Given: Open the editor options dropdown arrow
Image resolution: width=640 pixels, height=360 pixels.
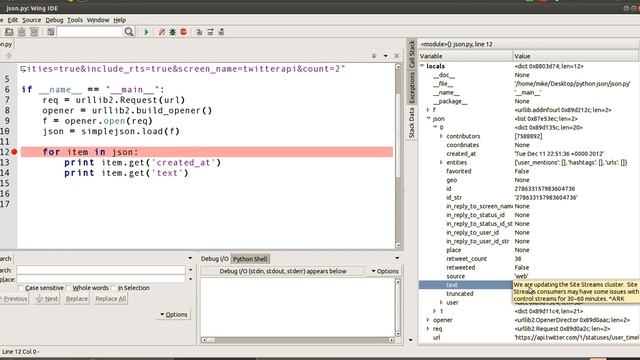Looking at the screenshot, I should tap(386, 56).
